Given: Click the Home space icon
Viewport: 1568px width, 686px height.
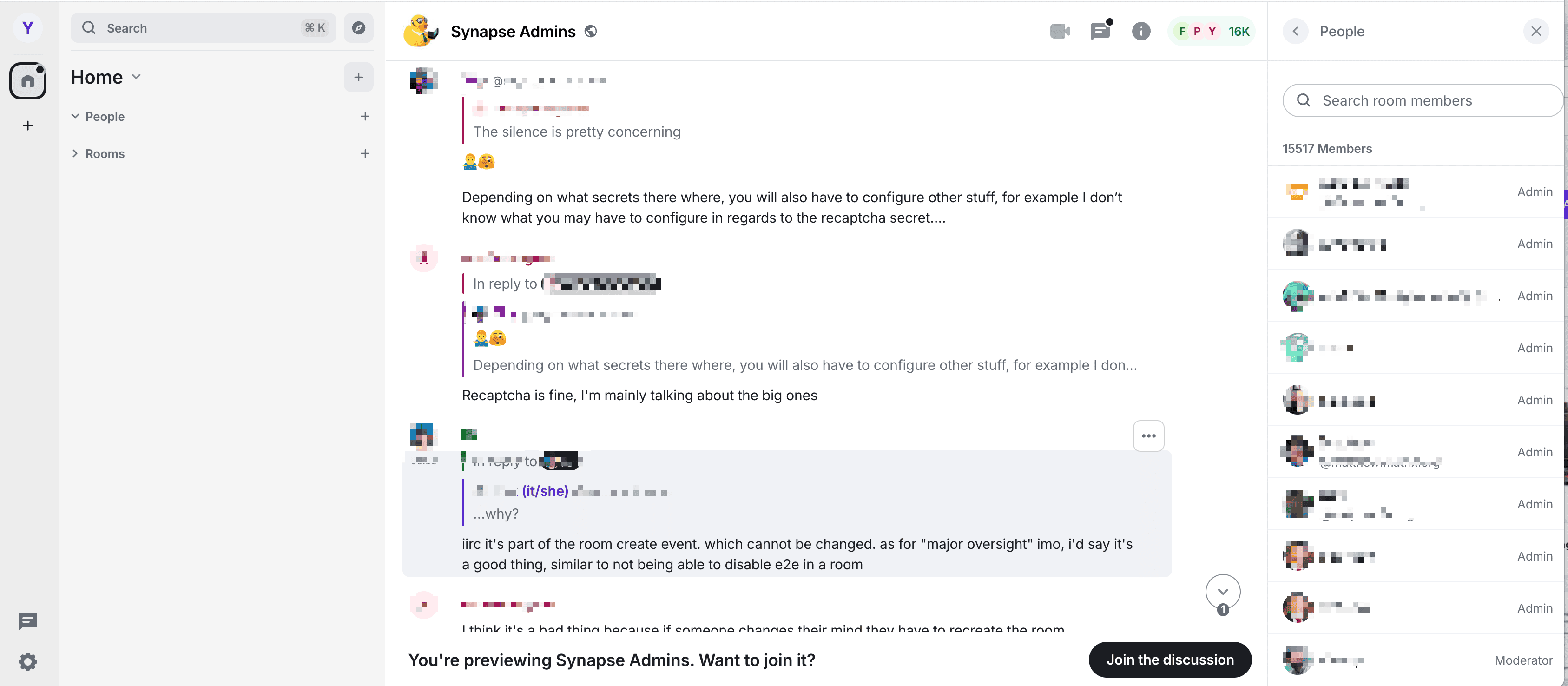Looking at the screenshot, I should pos(28,80).
